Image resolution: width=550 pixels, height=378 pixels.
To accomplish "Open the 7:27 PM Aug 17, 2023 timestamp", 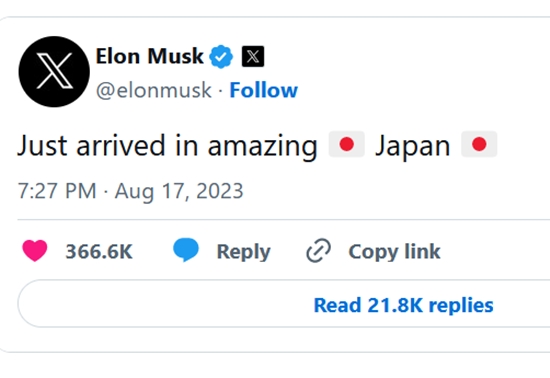I will coord(130,191).
